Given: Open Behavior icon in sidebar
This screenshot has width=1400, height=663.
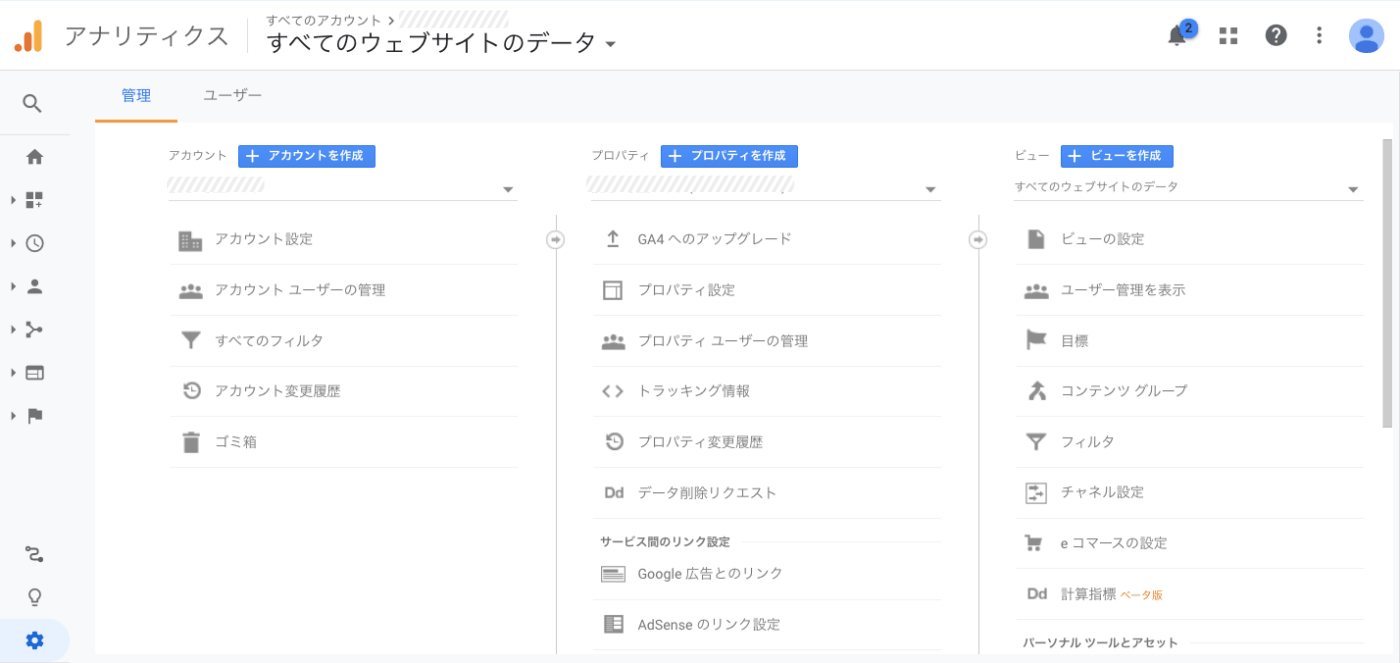Looking at the screenshot, I should coord(34,373).
